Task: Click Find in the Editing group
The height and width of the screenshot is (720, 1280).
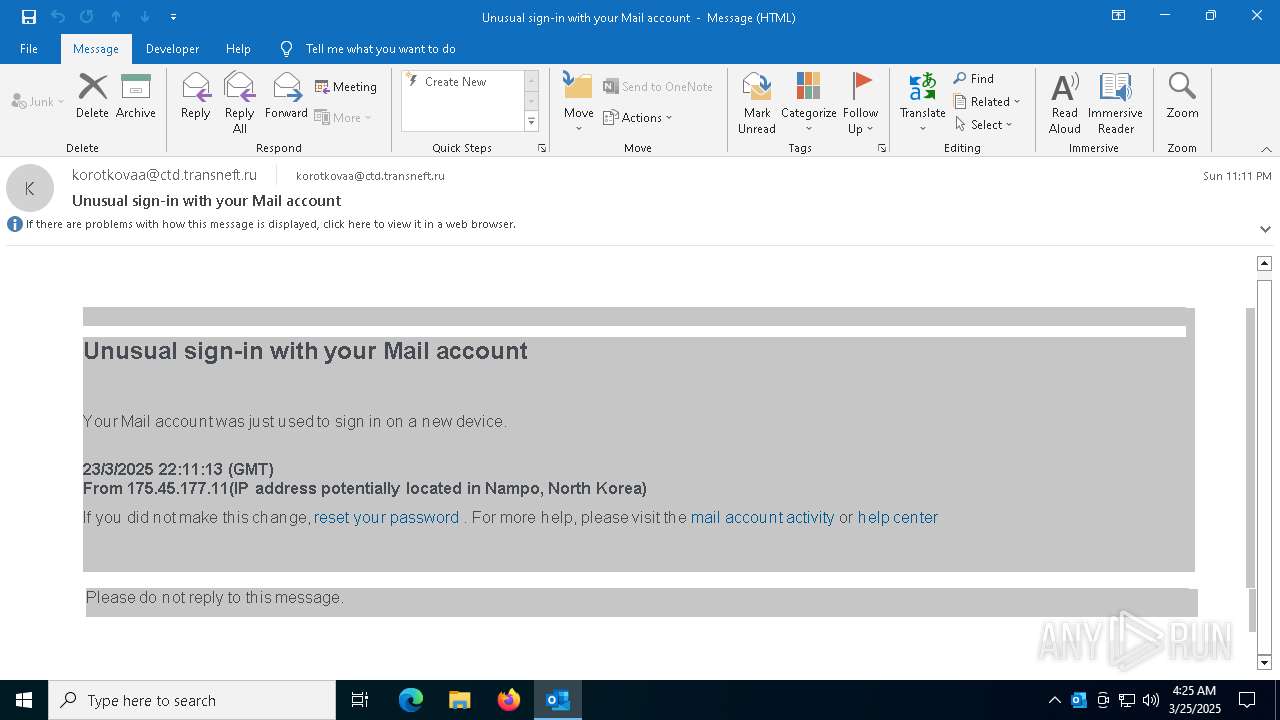Action: 974,78
